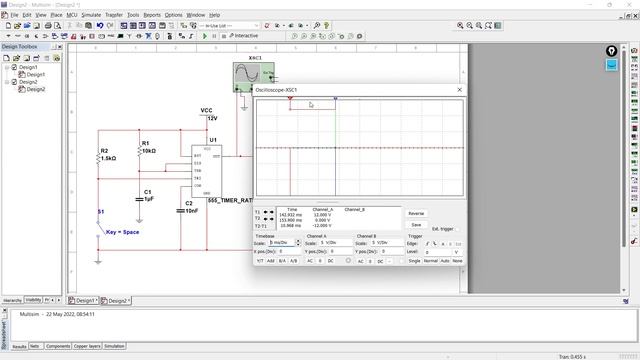This screenshot has height=360, width=640.
Task: Click the Zoom out magnifier icon
Action: [x=470, y=25]
